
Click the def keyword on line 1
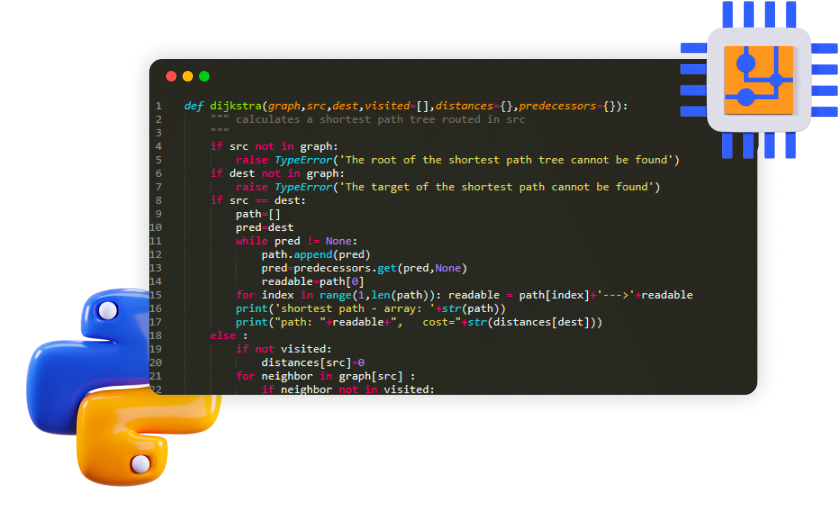click(x=194, y=106)
